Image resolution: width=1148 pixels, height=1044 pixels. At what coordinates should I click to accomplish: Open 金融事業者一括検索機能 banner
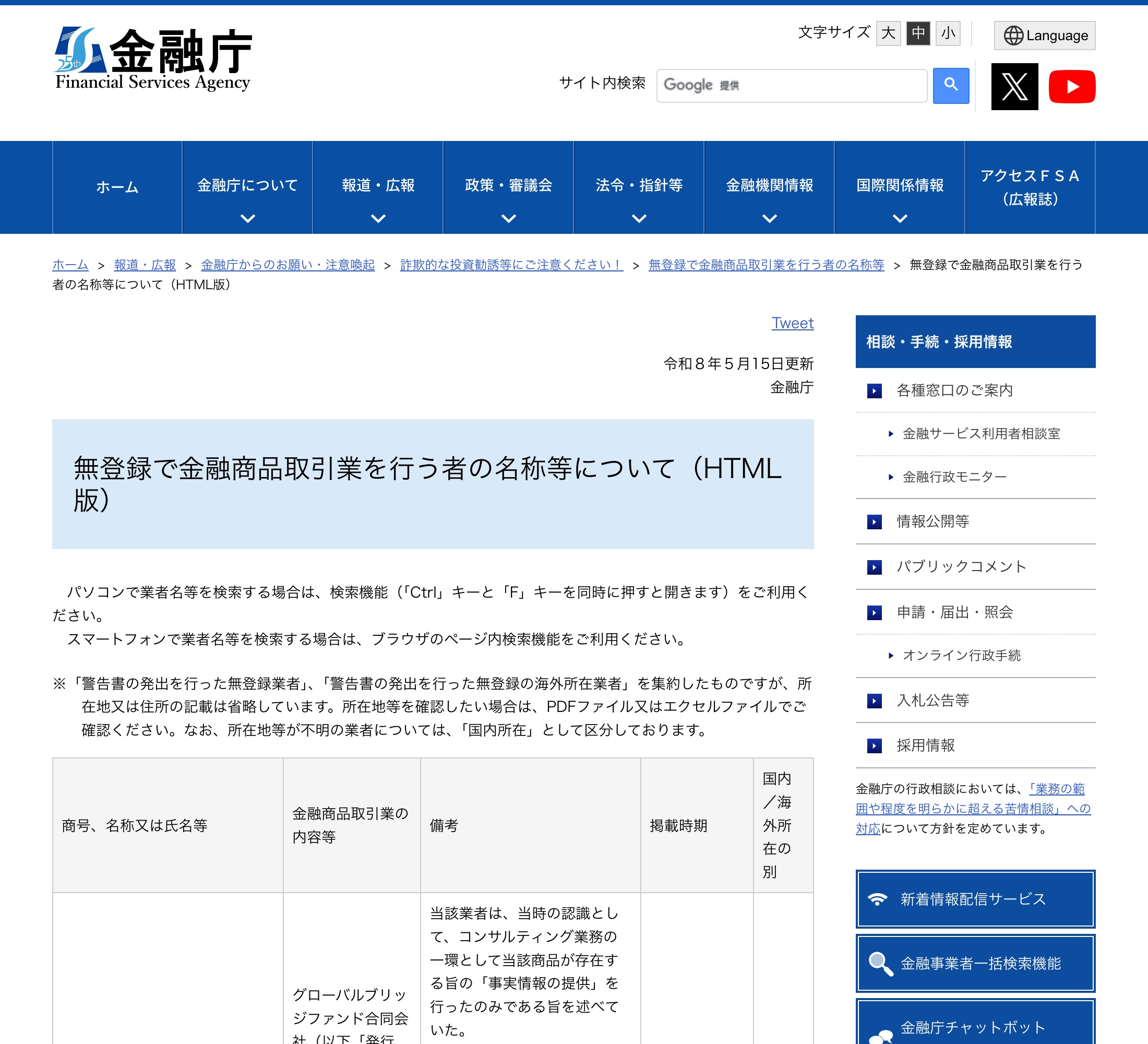975,963
